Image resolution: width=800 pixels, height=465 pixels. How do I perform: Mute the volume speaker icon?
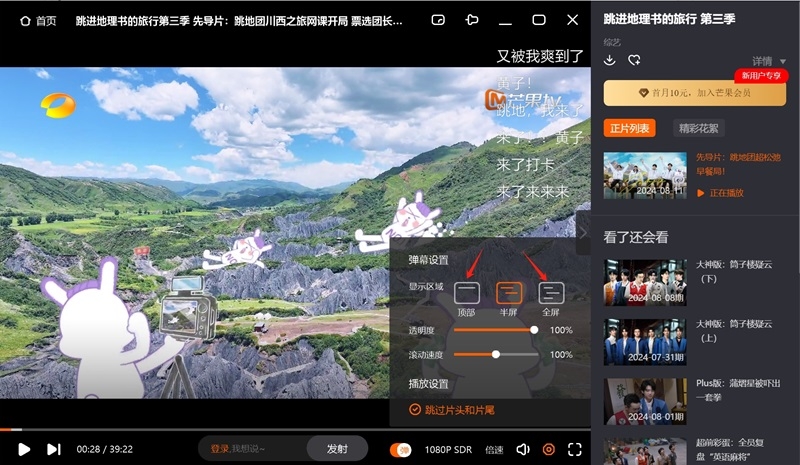(523, 449)
